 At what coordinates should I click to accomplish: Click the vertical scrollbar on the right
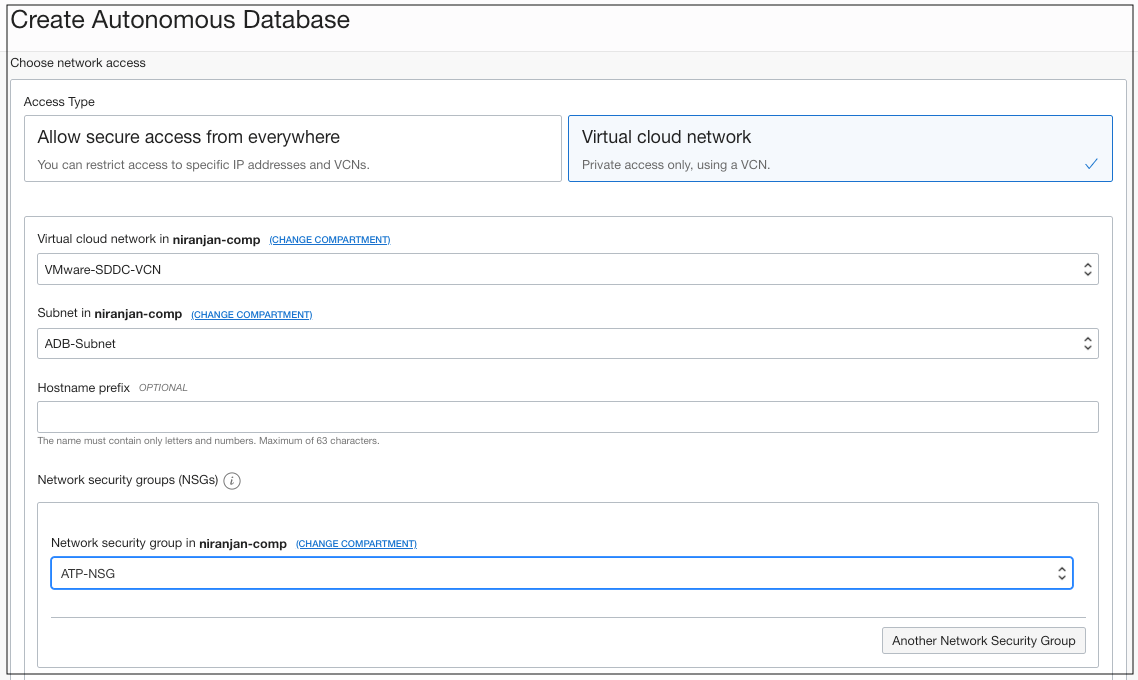[1133, 340]
